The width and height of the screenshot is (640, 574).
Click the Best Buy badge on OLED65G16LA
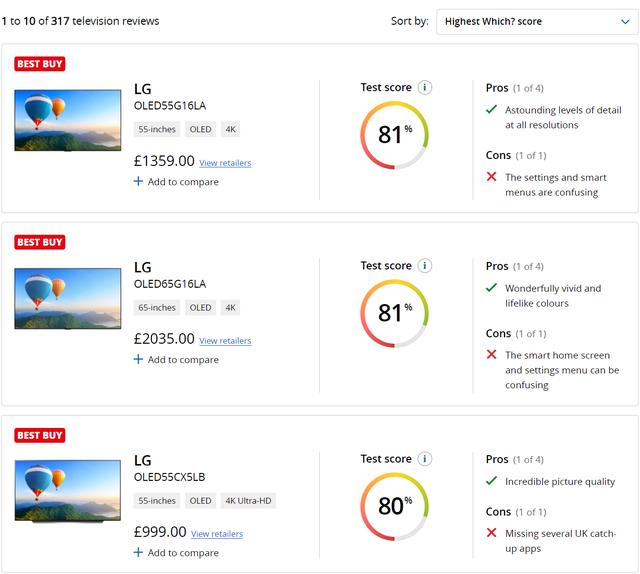40,242
